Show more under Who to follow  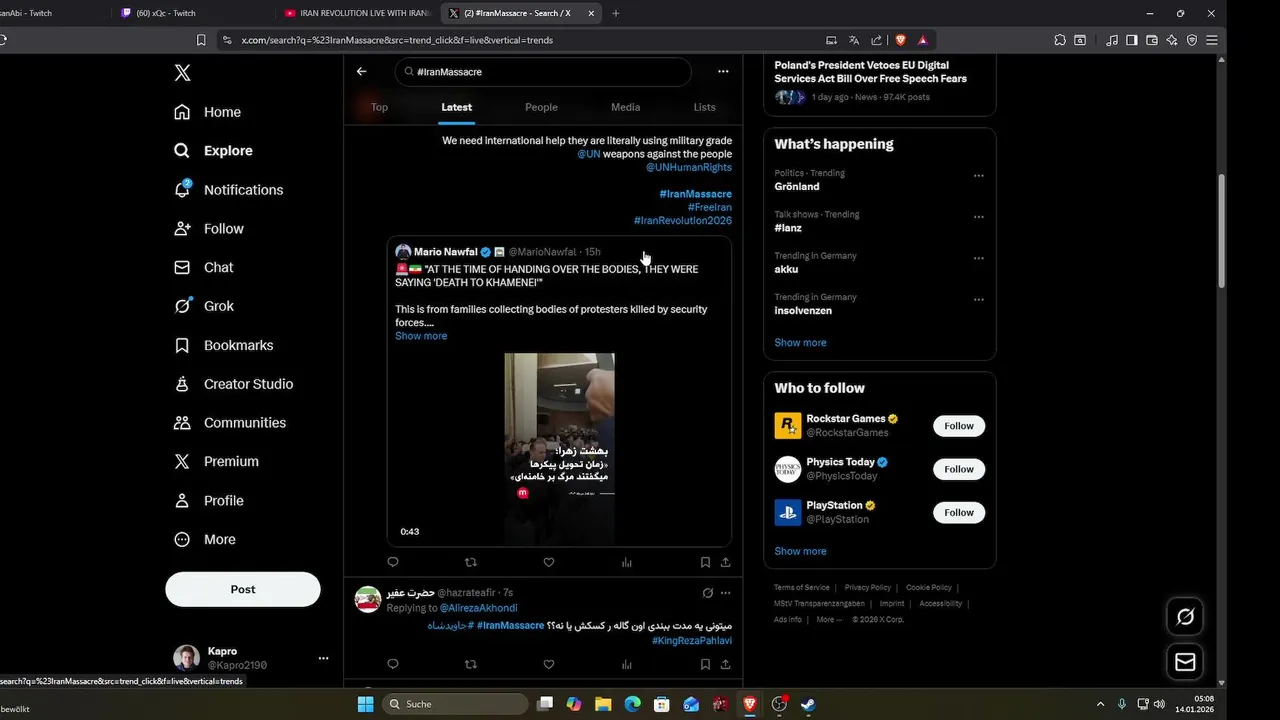pyautogui.click(x=800, y=551)
